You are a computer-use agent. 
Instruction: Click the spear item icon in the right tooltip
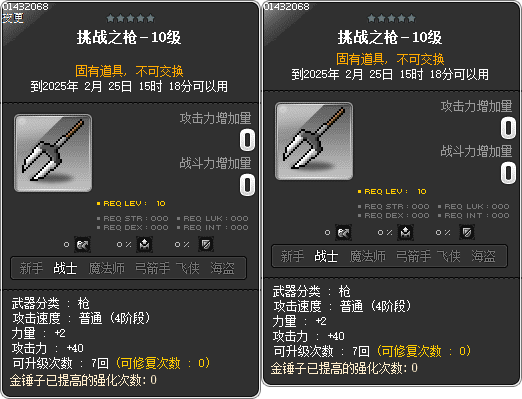(x=314, y=141)
